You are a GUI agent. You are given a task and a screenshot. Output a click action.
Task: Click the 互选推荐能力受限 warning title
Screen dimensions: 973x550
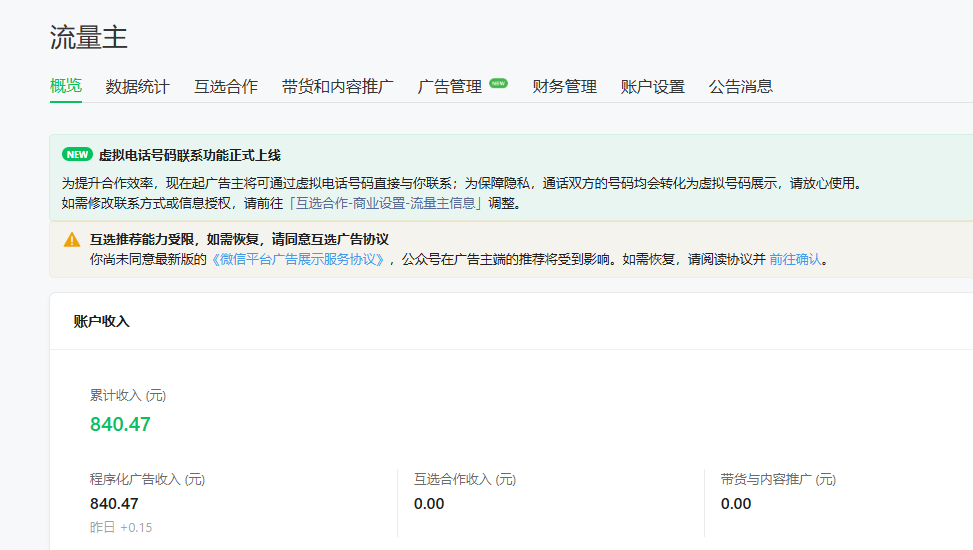coord(240,239)
